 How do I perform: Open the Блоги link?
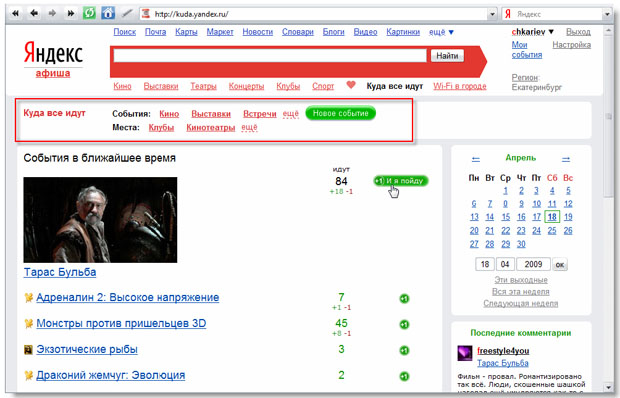coord(333,32)
